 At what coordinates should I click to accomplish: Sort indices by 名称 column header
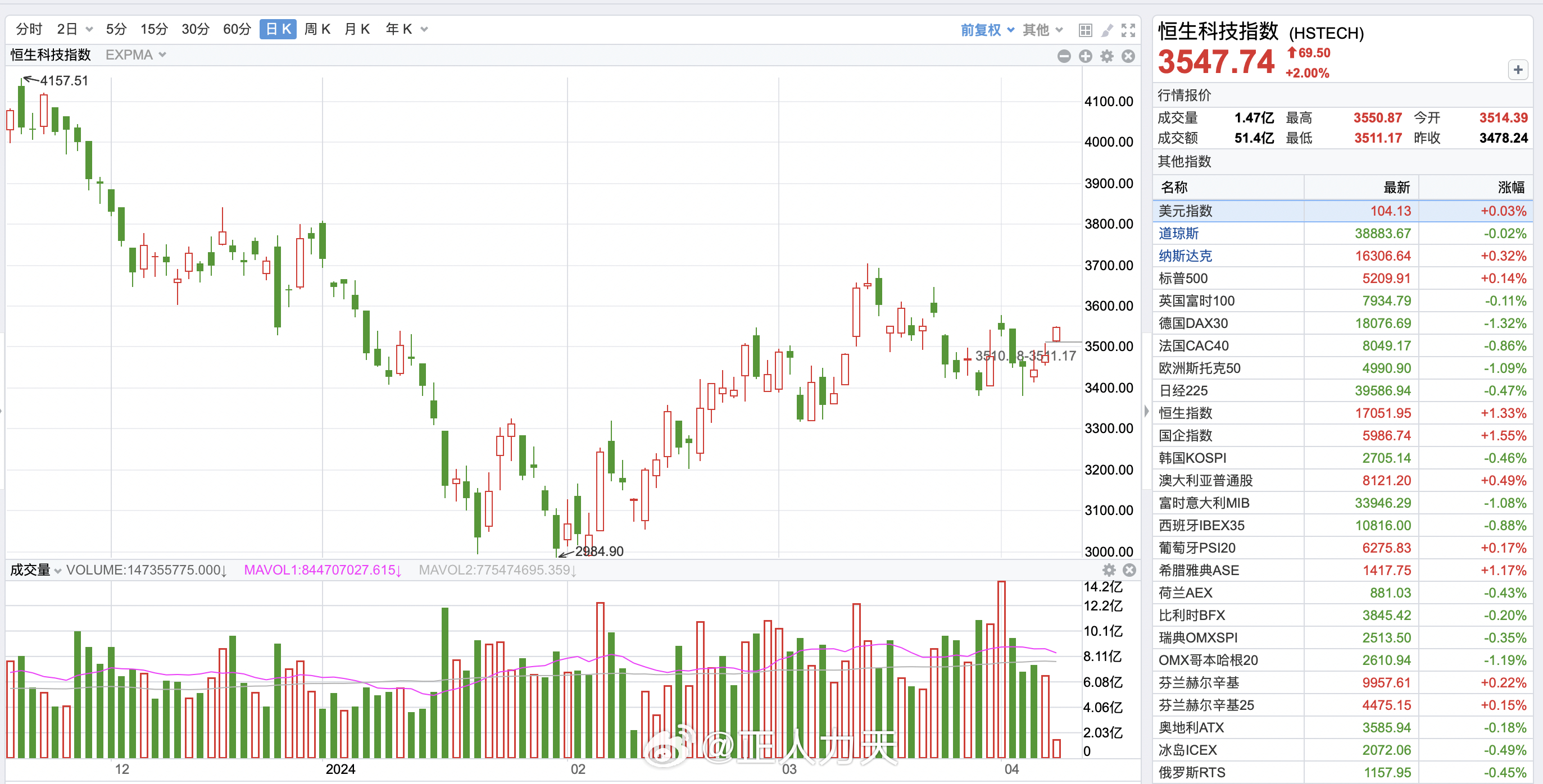pyautogui.click(x=1228, y=188)
